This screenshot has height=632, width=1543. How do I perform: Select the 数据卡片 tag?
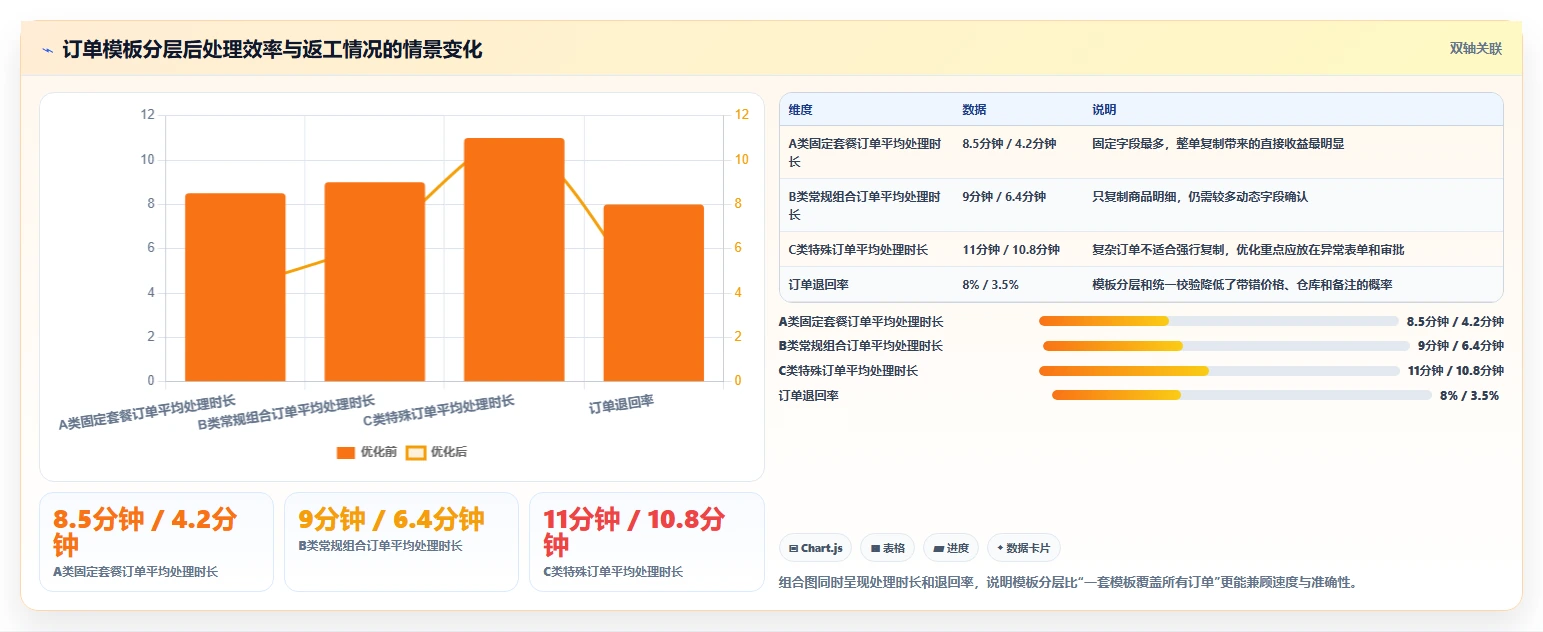tap(1023, 548)
